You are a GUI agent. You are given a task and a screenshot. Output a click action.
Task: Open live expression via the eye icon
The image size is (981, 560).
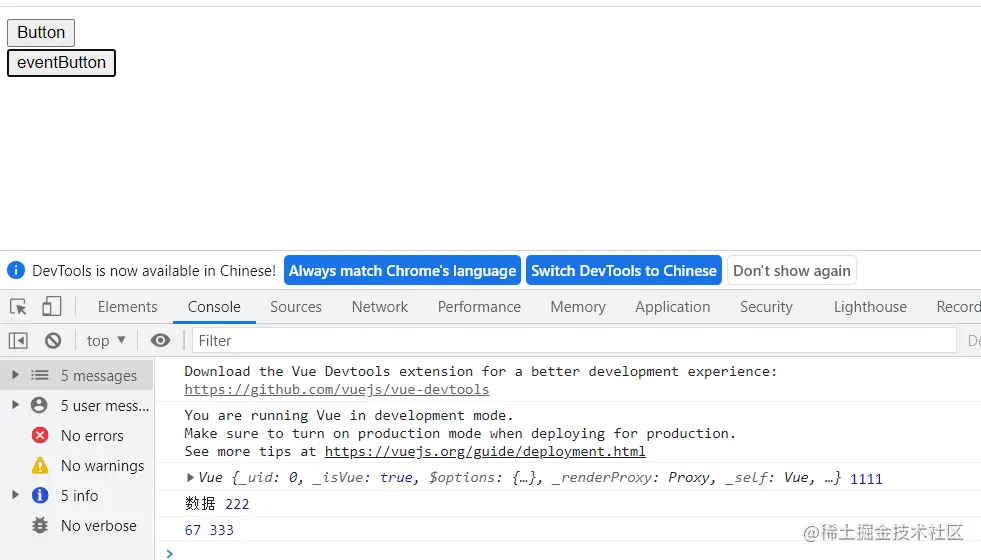tap(160, 340)
